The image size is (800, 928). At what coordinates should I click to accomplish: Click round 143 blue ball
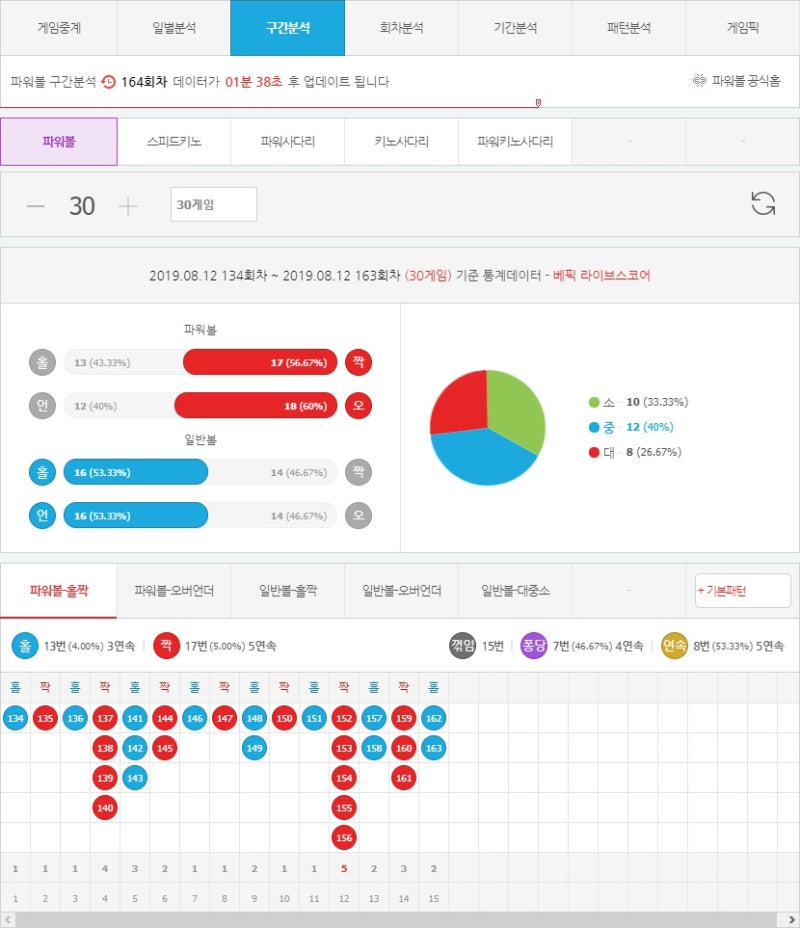click(135, 778)
